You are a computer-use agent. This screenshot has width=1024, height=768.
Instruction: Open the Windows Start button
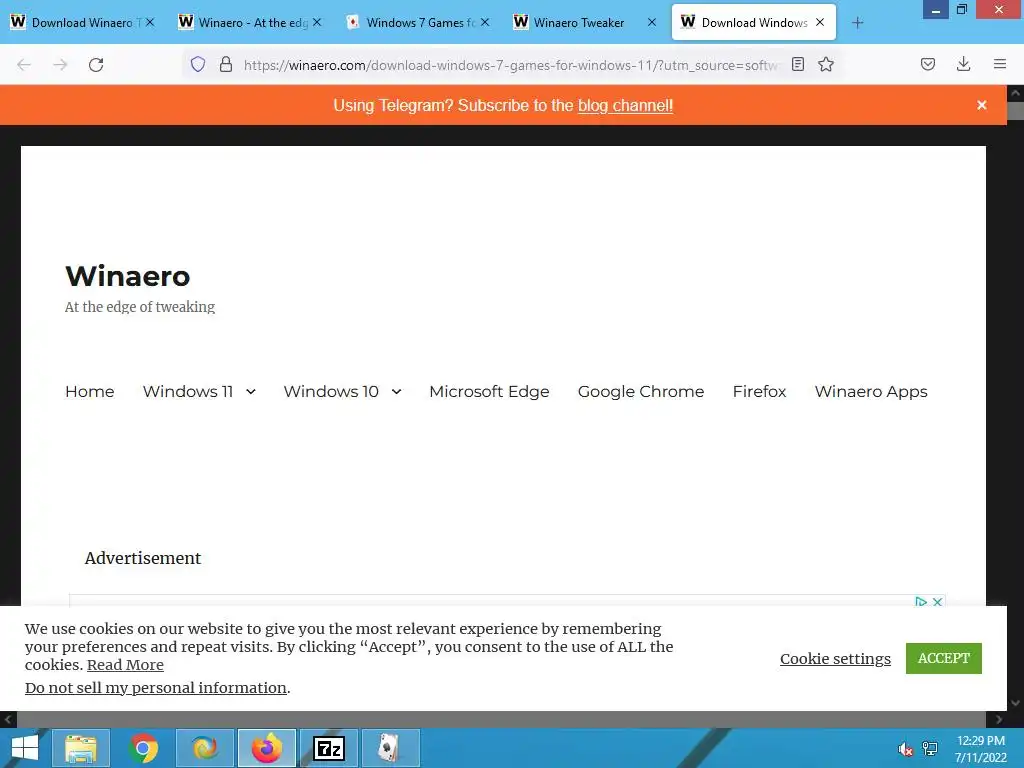(x=25, y=748)
